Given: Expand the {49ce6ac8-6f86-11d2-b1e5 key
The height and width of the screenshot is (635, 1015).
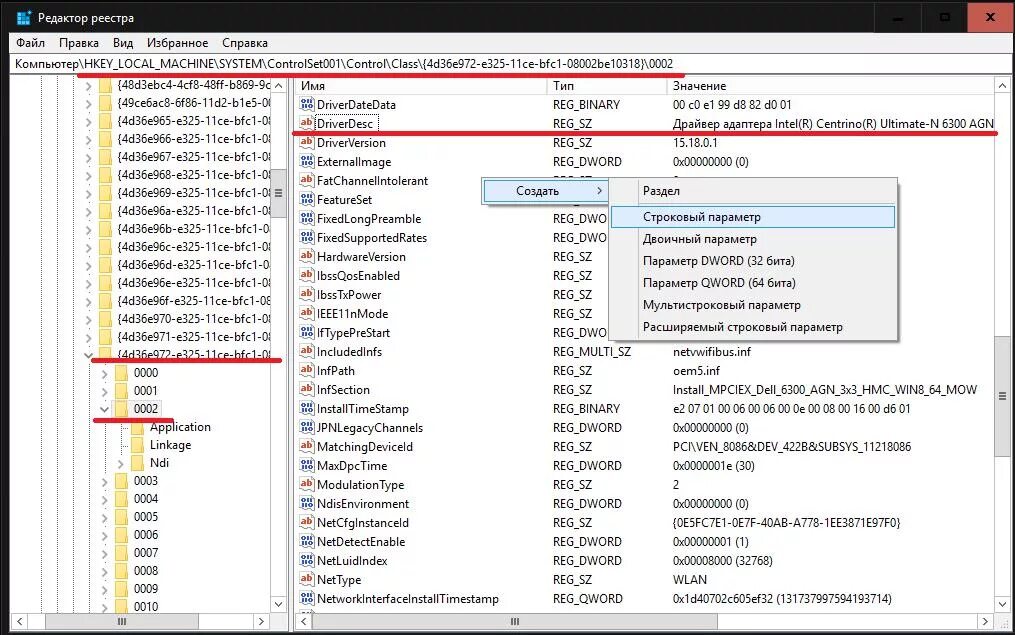Looking at the screenshot, I should pos(89,103).
